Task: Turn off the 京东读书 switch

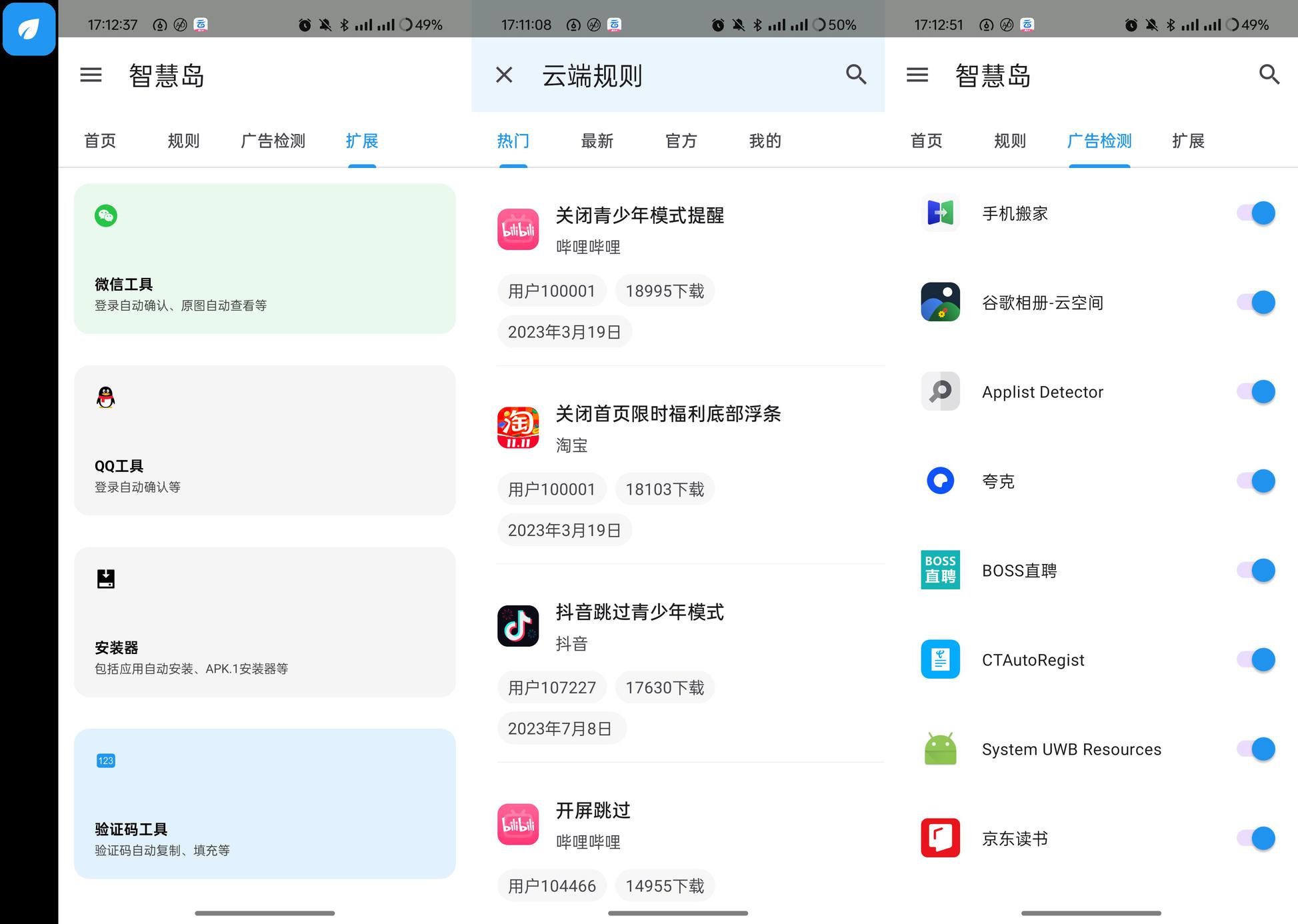Action: coord(1256,838)
